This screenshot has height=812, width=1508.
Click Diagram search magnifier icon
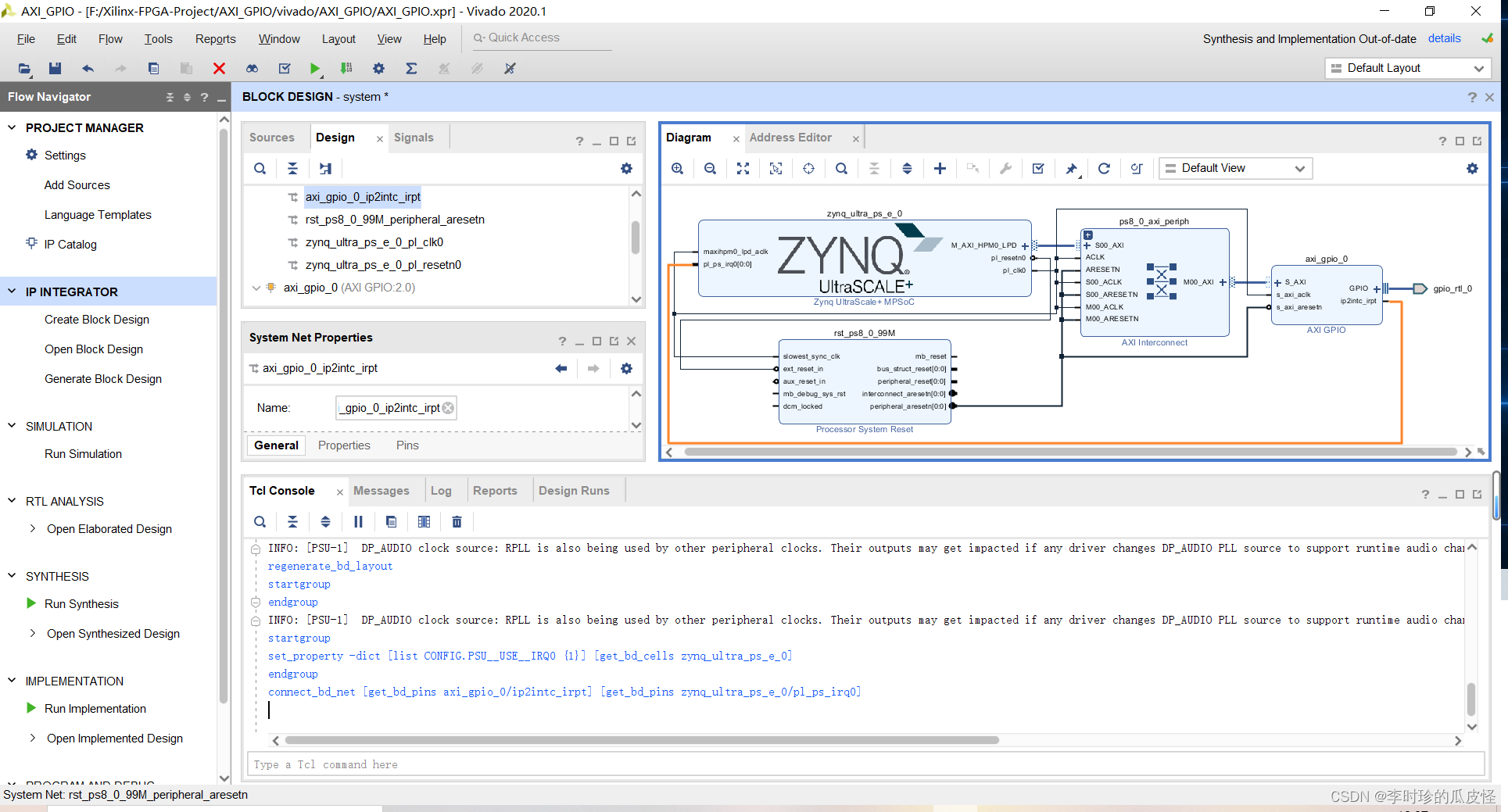coord(841,169)
